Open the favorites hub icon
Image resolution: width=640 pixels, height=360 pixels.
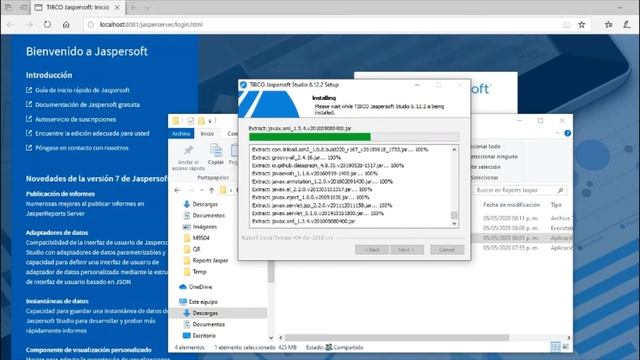coord(609,24)
